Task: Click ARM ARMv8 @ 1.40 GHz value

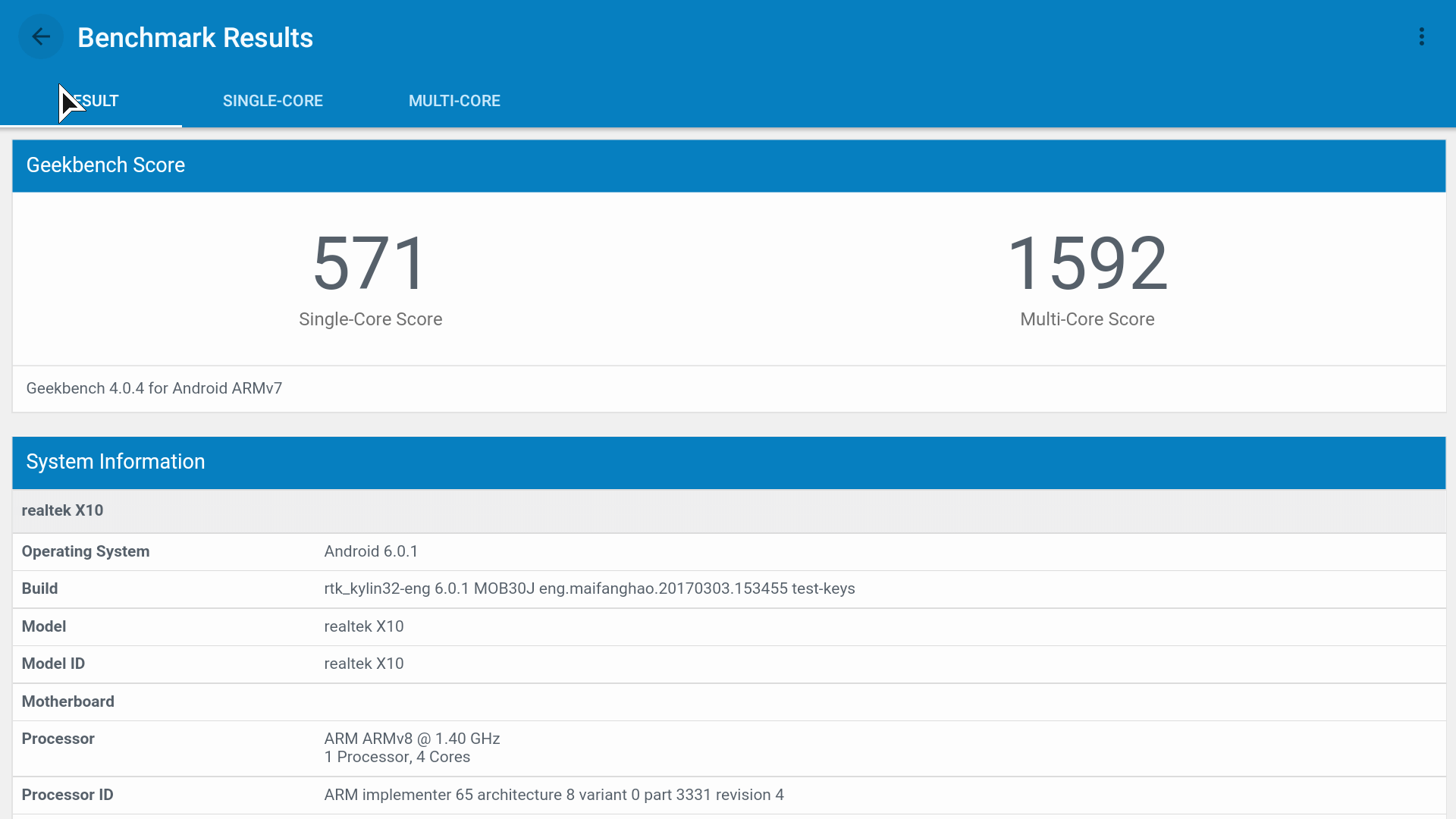Action: coord(412,739)
